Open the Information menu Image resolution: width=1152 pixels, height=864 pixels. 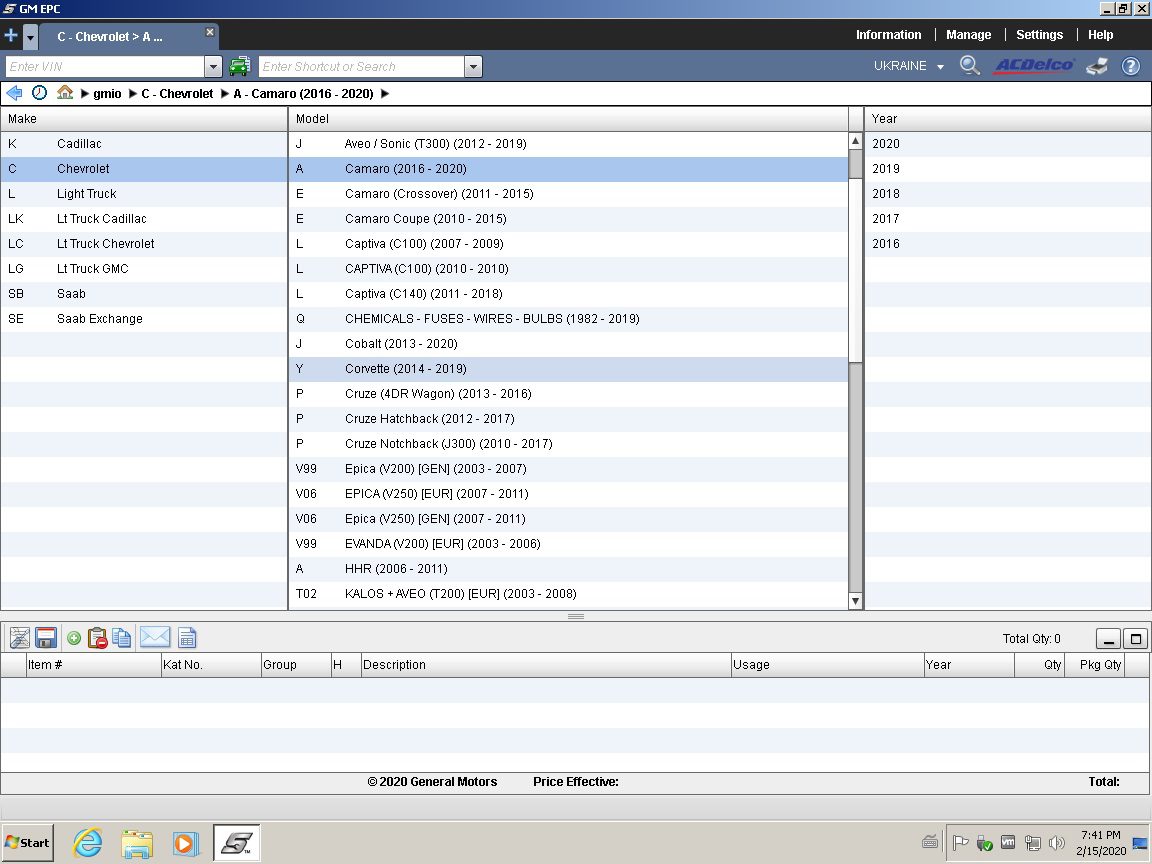click(x=888, y=35)
